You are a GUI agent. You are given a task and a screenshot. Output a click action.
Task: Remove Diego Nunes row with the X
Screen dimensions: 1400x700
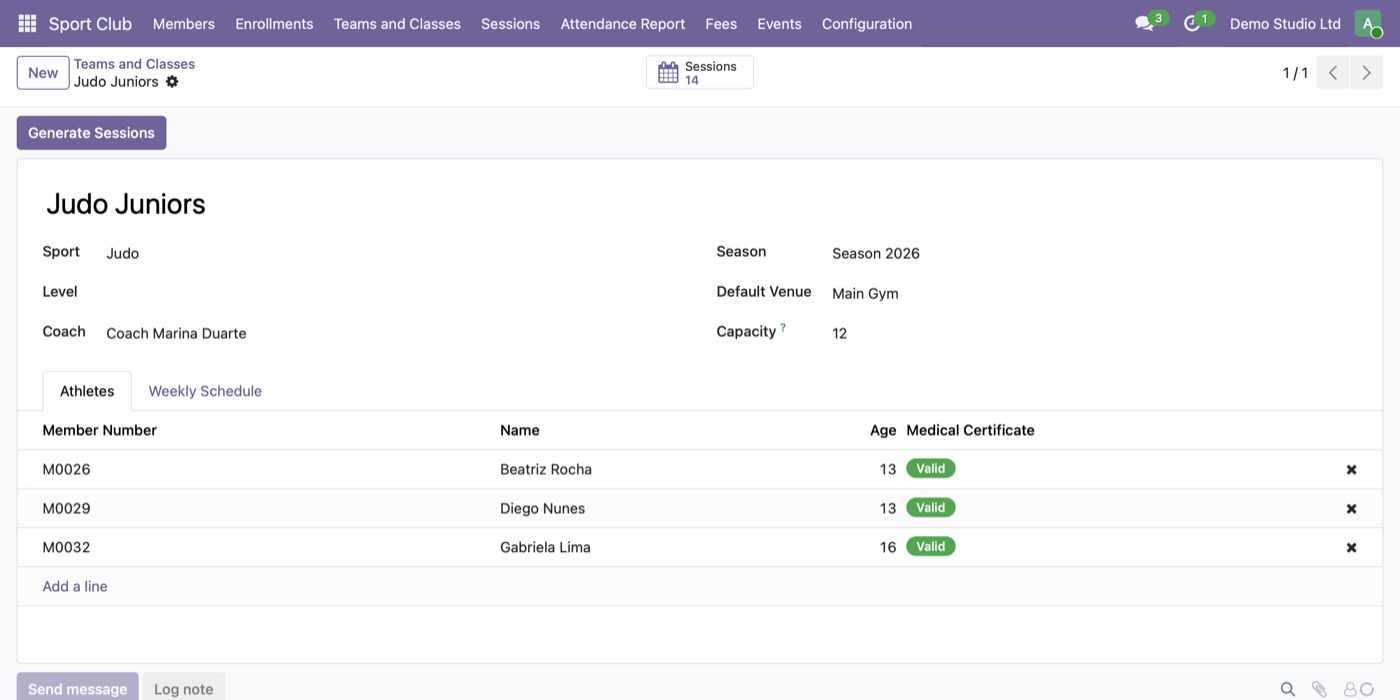pyautogui.click(x=1351, y=508)
